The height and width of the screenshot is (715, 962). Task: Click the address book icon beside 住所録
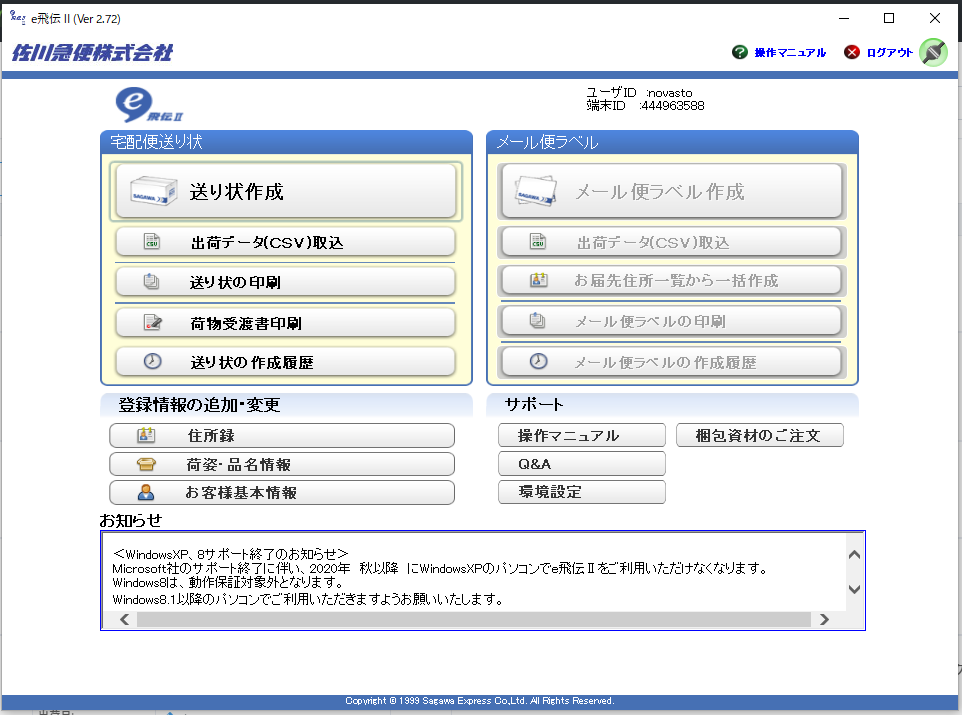tap(146, 435)
